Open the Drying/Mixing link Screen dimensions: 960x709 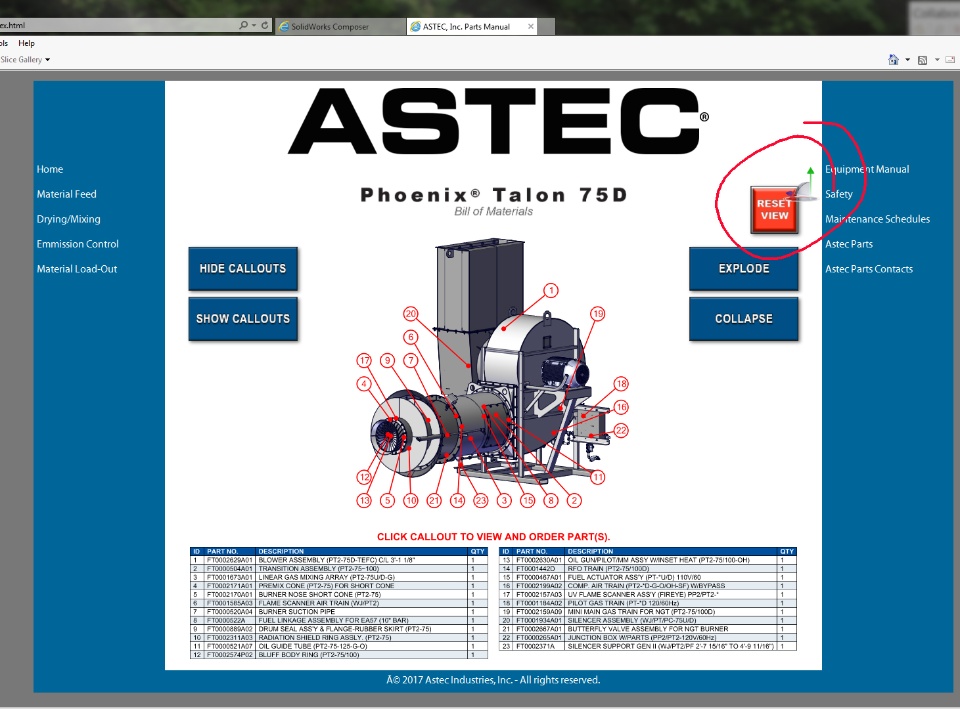[69, 219]
